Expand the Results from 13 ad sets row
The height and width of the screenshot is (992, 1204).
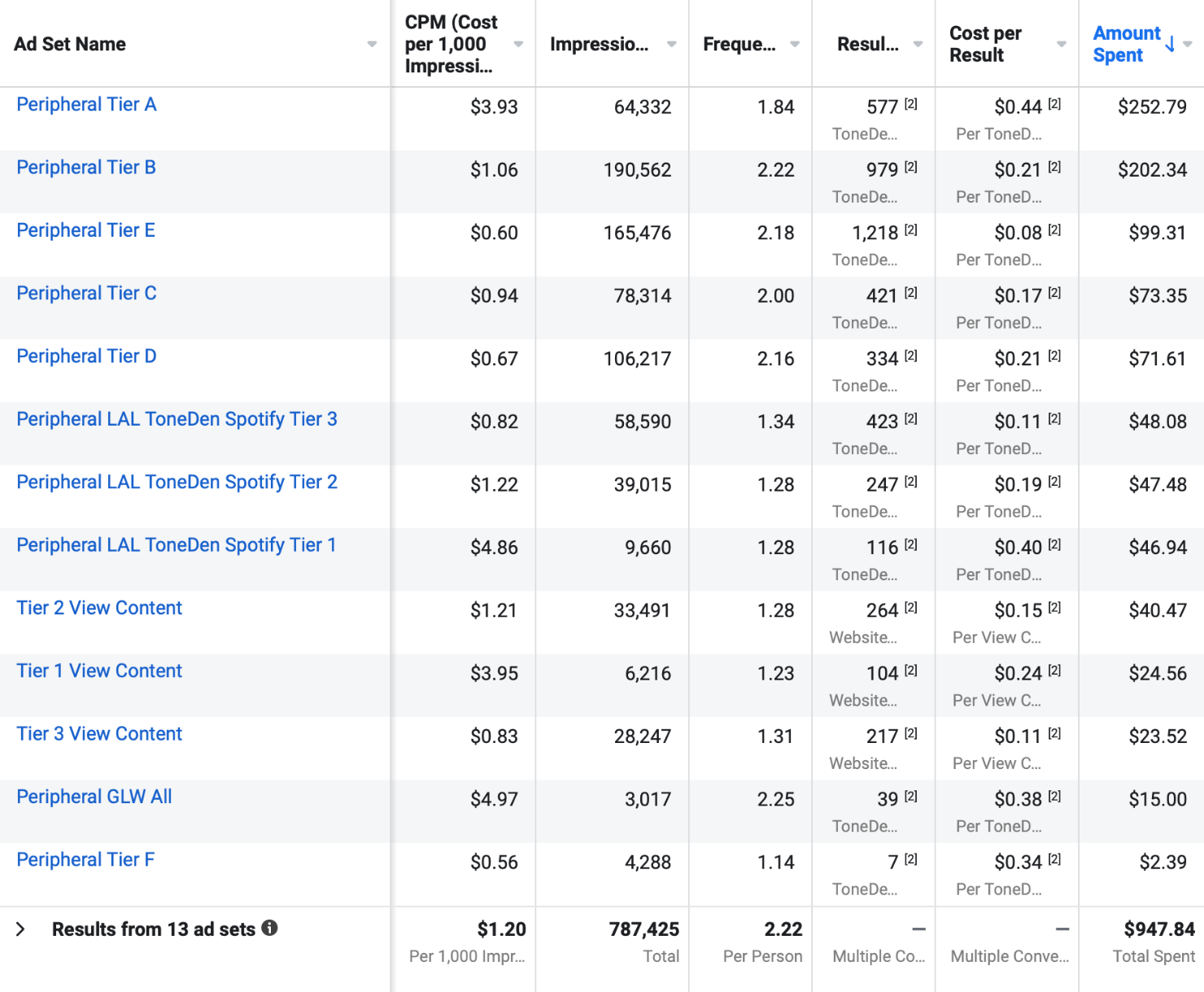[x=21, y=929]
